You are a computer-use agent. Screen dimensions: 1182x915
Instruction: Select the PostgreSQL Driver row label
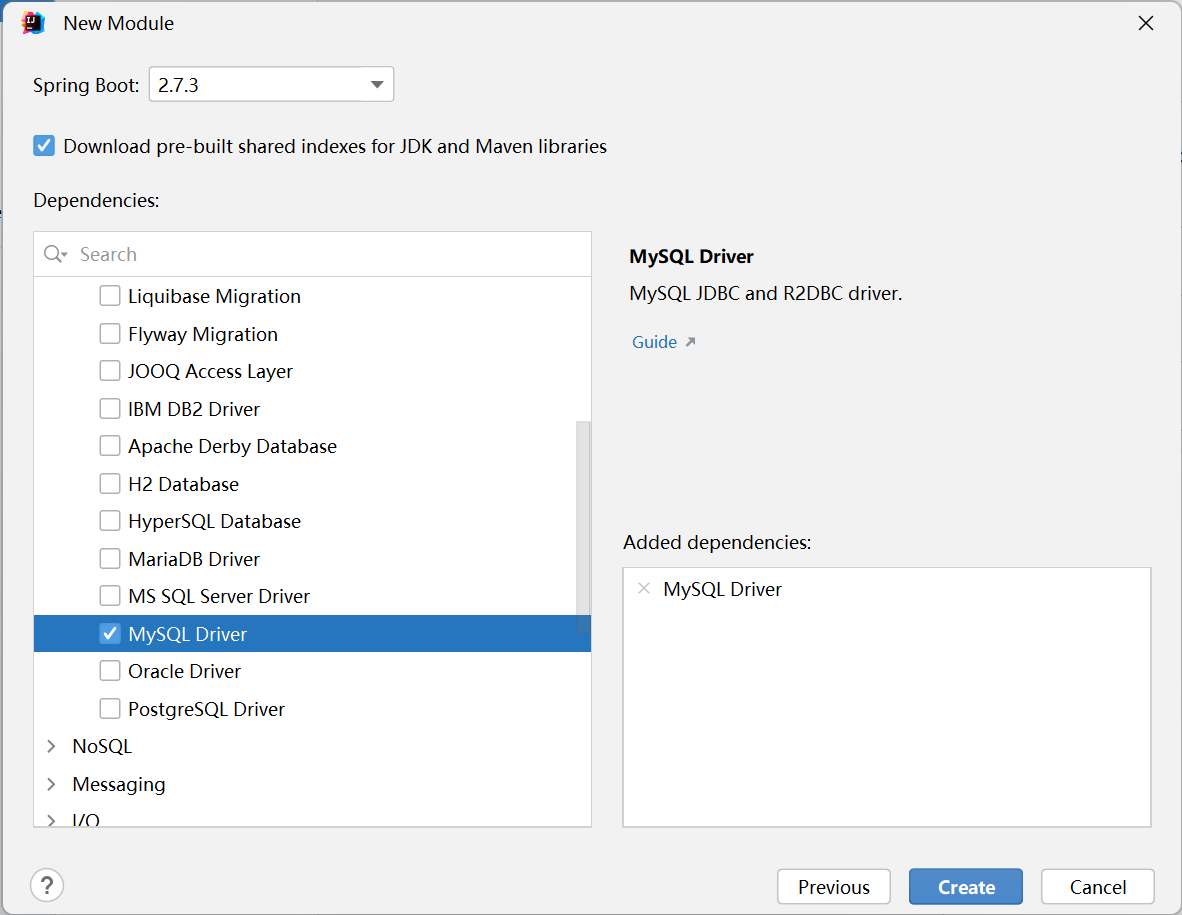[x=207, y=709]
